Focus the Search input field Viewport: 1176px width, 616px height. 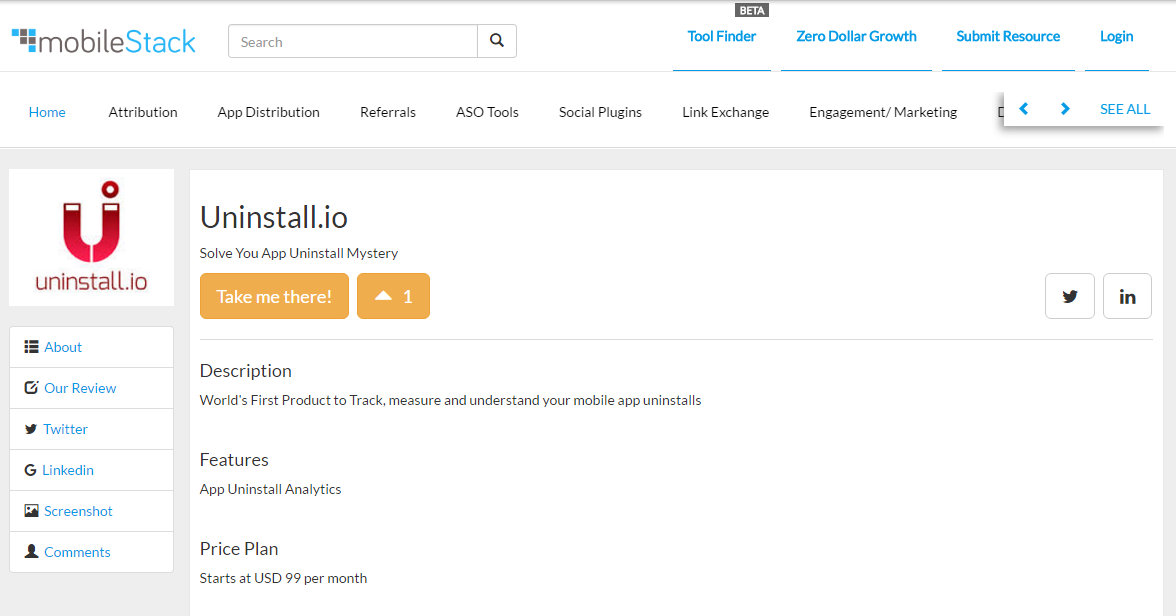tap(353, 41)
